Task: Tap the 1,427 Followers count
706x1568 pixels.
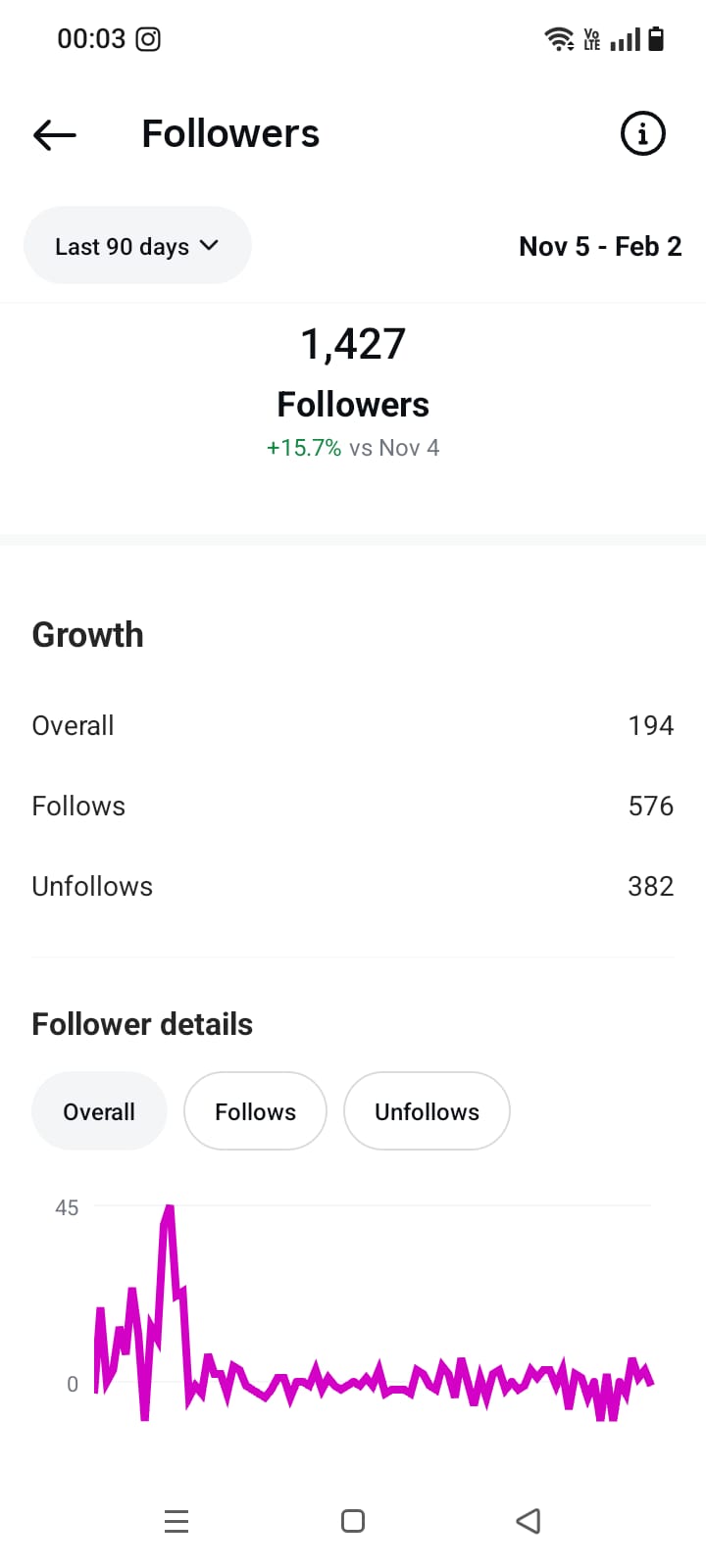Action: pyautogui.click(x=353, y=345)
